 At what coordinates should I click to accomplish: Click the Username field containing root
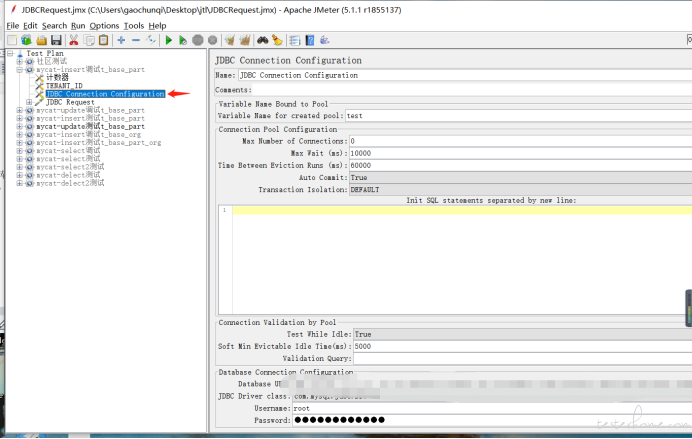492,409
